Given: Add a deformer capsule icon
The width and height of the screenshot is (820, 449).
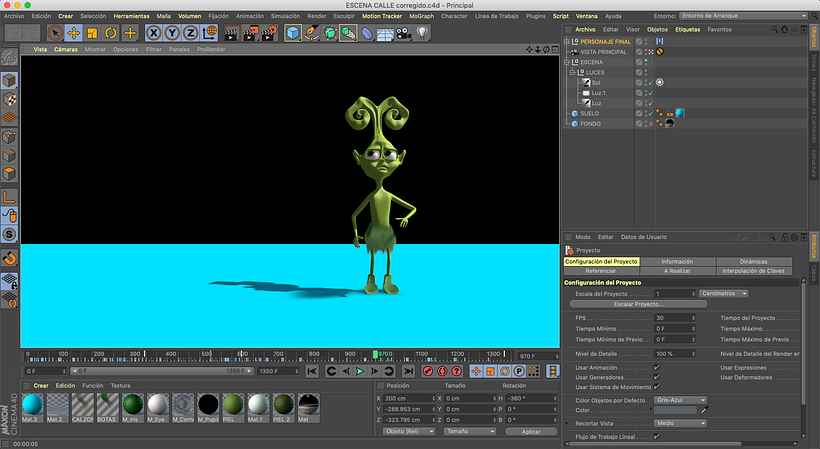Looking at the screenshot, I should [x=367, y=33].
